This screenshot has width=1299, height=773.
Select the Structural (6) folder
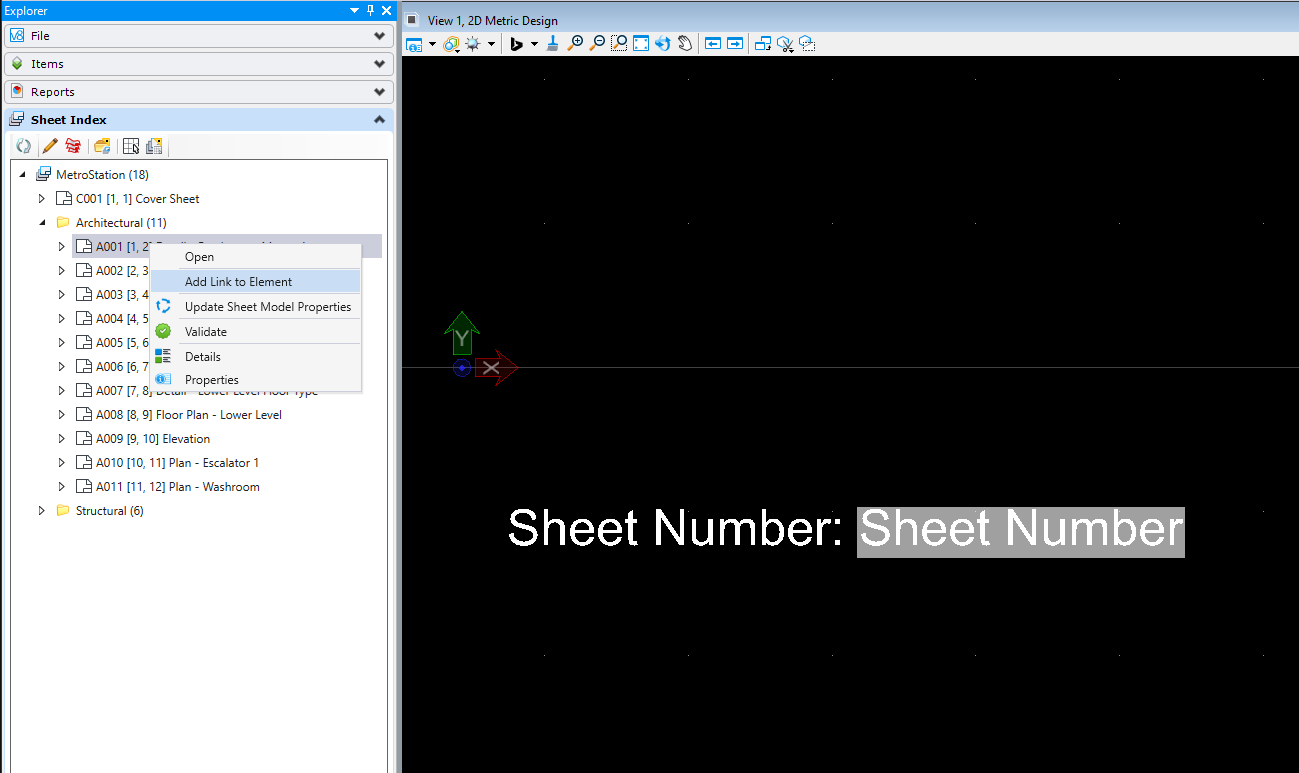pos(110,511)
